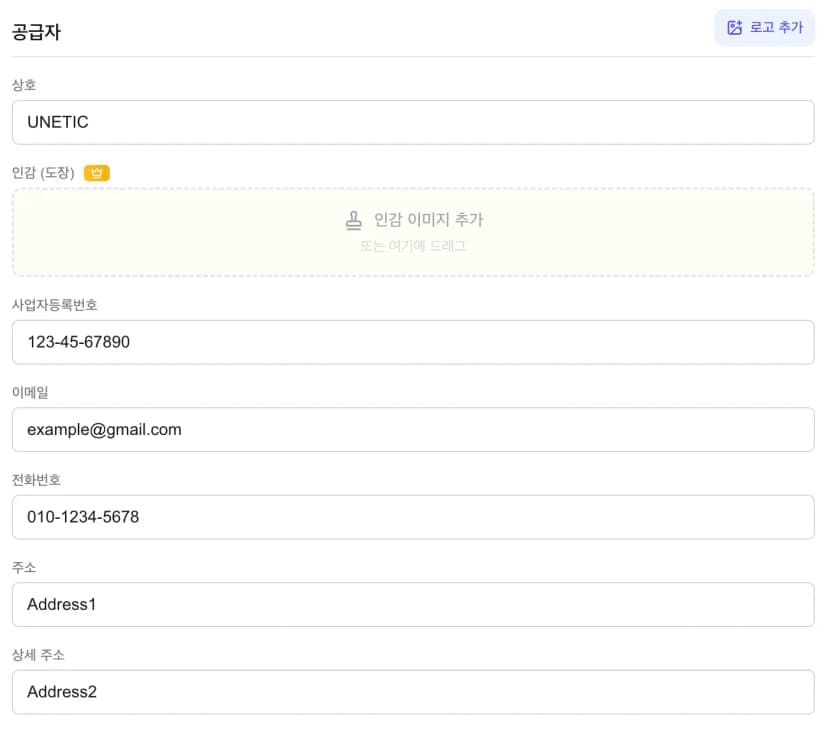Click the 로고 추가 button

point(764,28)
